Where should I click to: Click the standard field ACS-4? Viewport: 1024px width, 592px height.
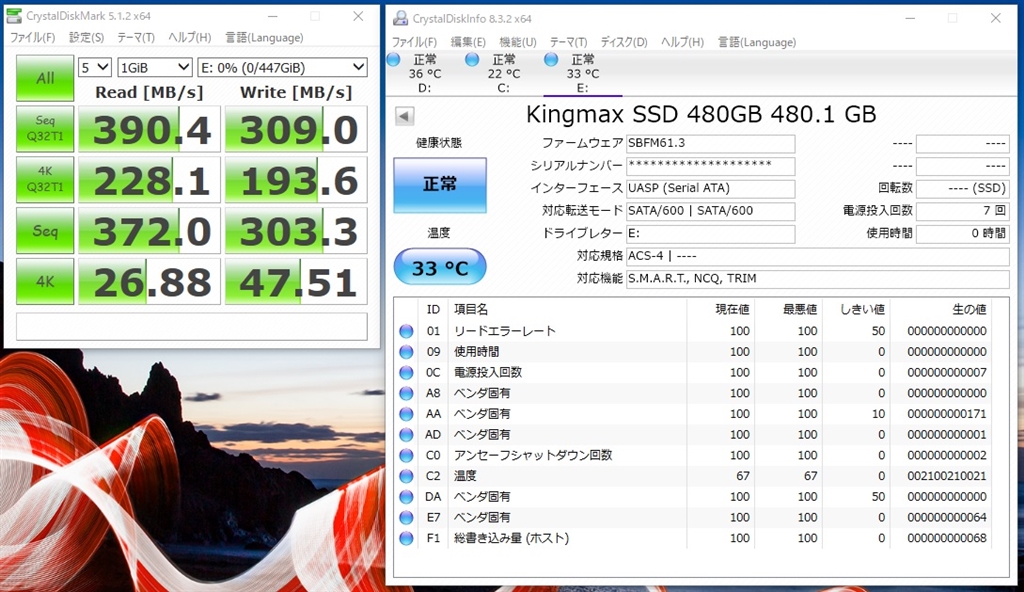coord(818,256)
